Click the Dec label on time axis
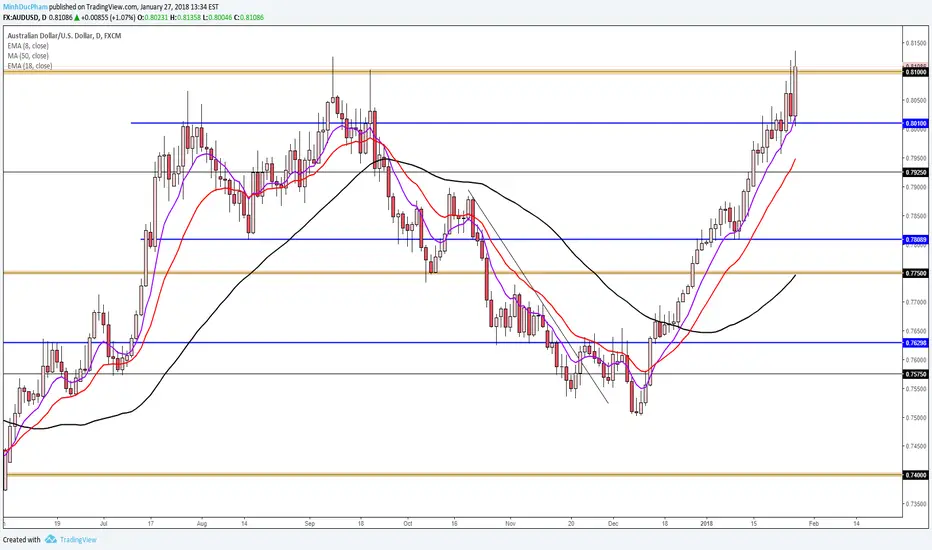Screen dimensions: 932x550 coord(613,524)
